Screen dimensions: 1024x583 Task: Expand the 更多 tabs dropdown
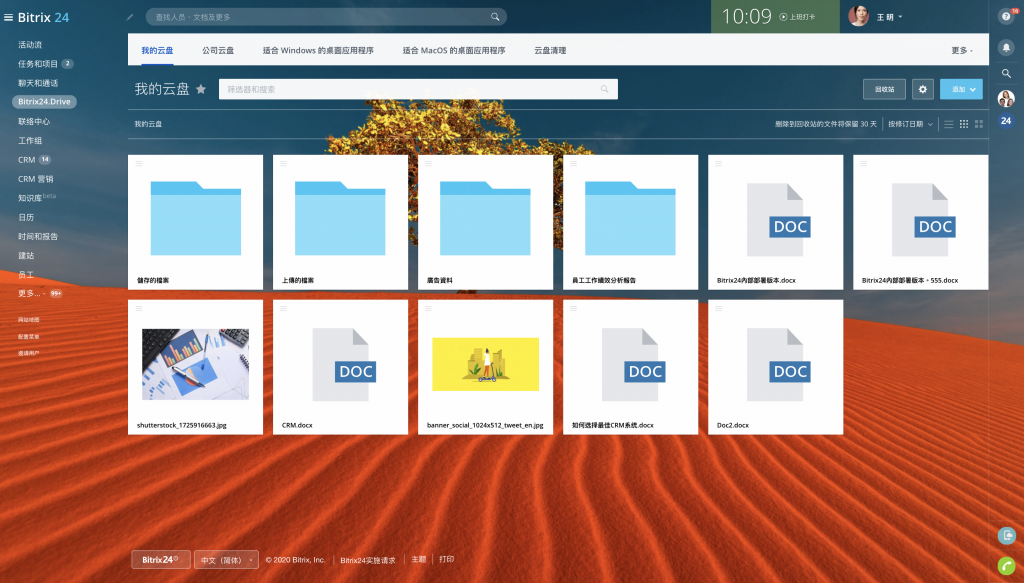(961, 50)
